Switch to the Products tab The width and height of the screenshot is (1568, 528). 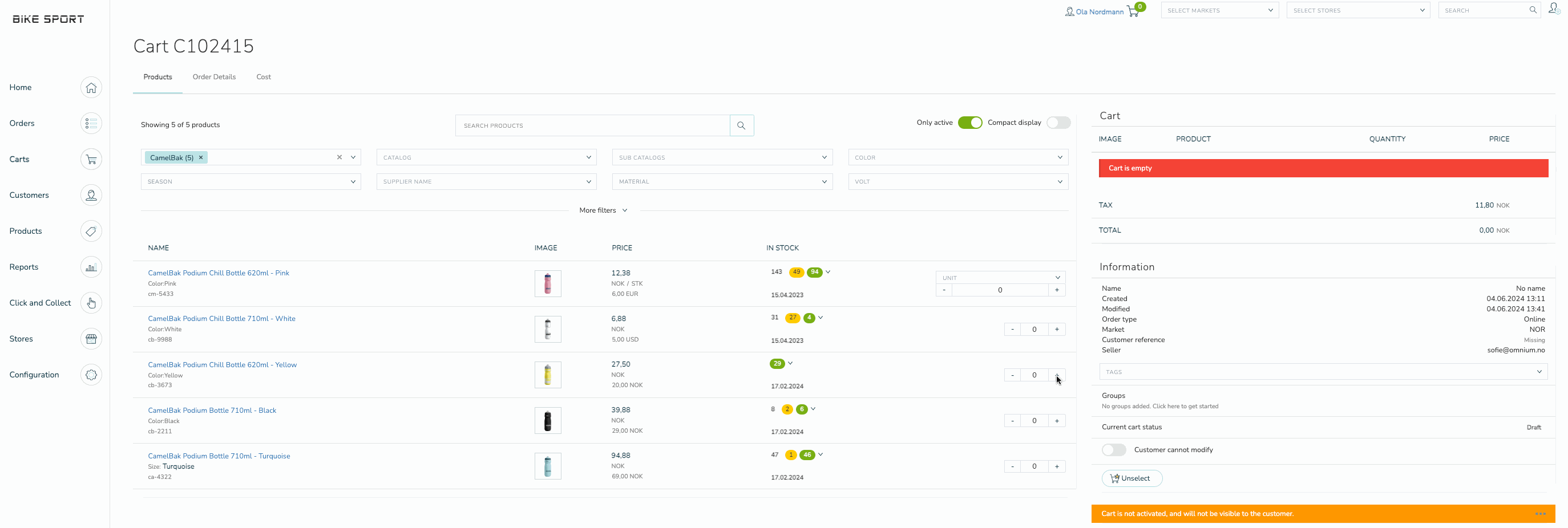[157, 77]
